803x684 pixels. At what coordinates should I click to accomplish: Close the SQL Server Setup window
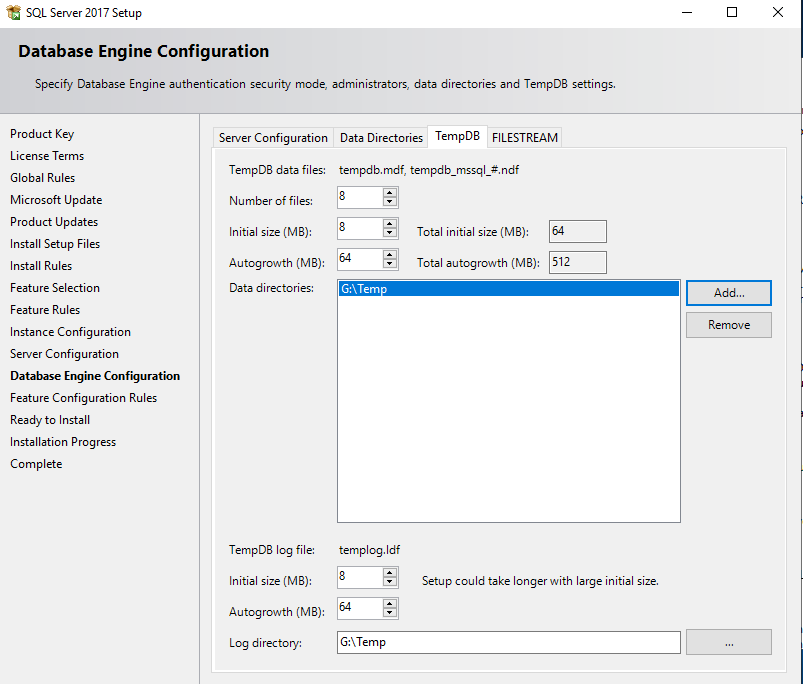coord(777,12)
